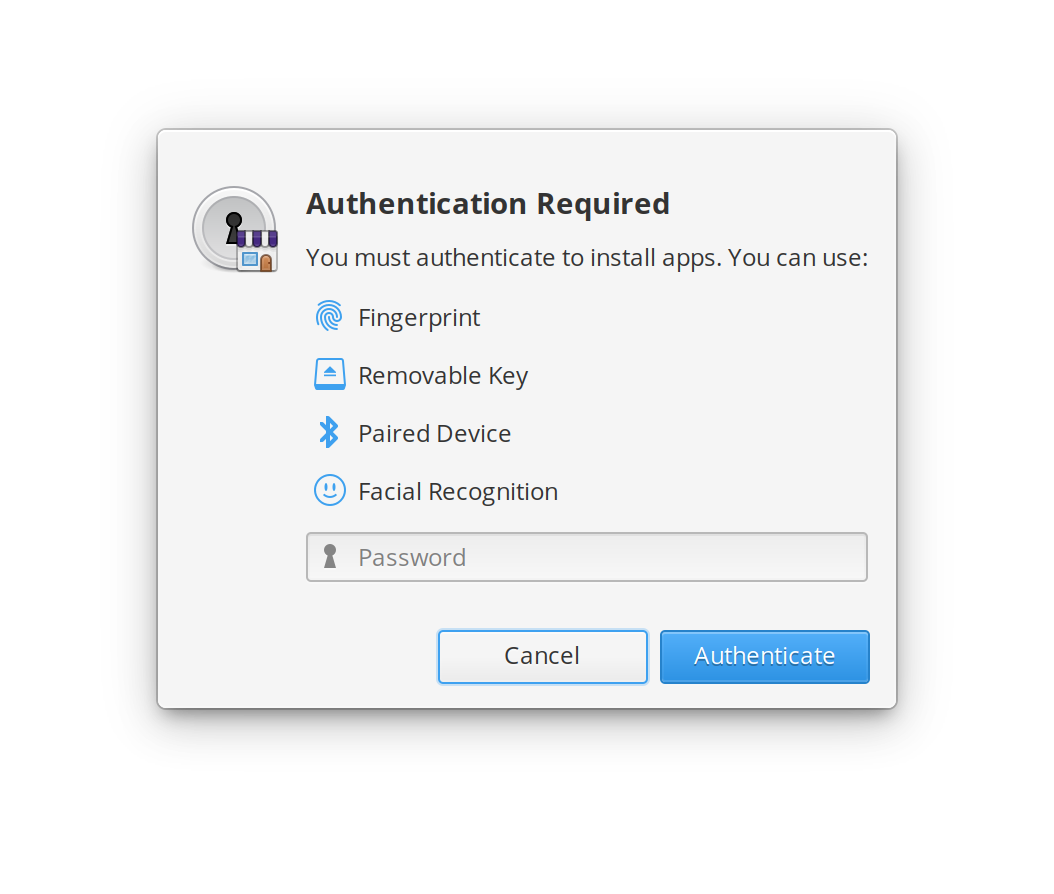Viewport: 1054px width, 894px height.
Task: Click the Removable Key label text
Action: [443, 375]
